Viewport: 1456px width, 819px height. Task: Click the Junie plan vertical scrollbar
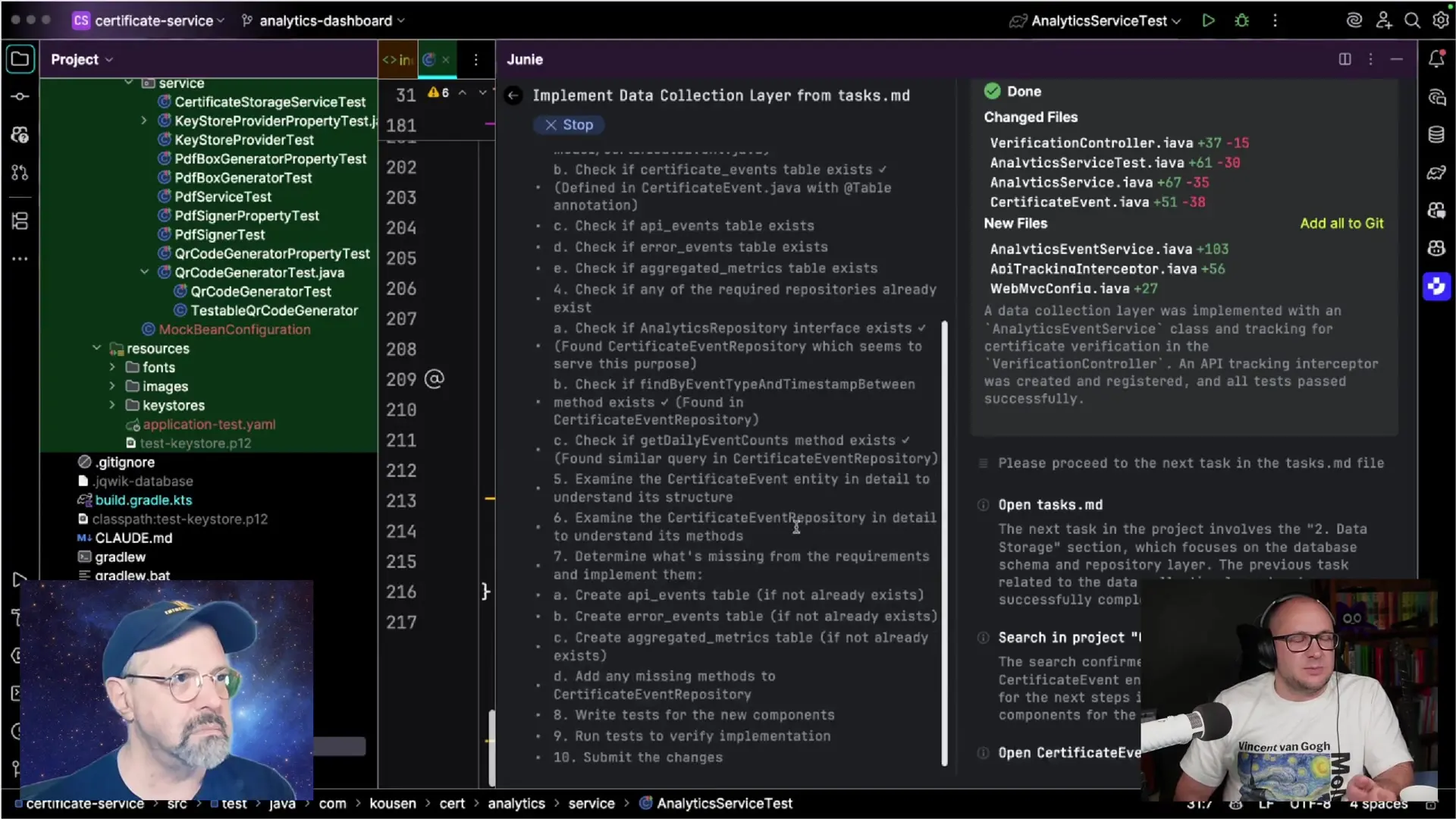[x=945, y=543]
